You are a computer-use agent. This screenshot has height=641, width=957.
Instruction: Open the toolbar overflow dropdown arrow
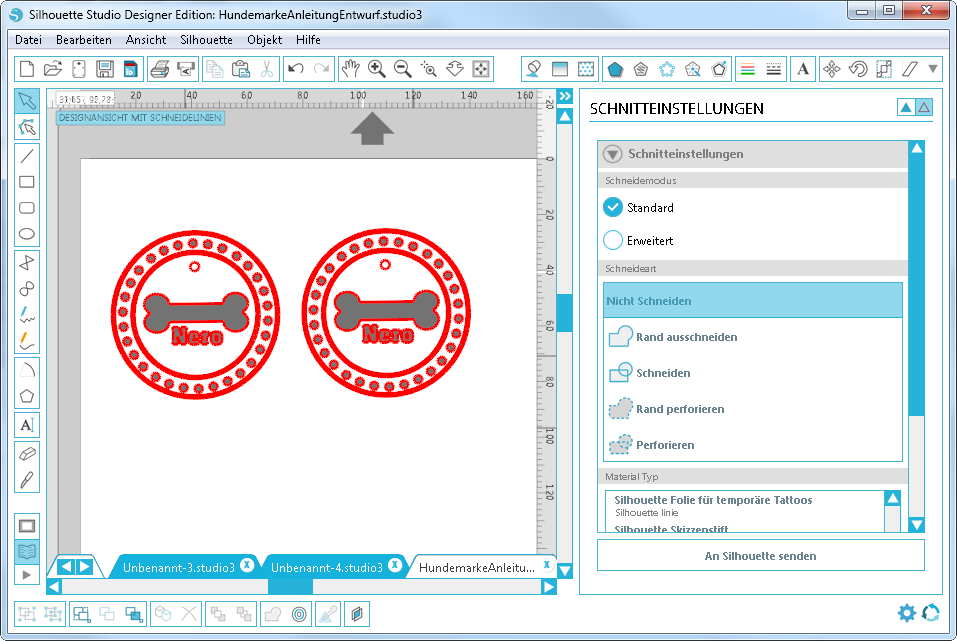tap(934, 69)
